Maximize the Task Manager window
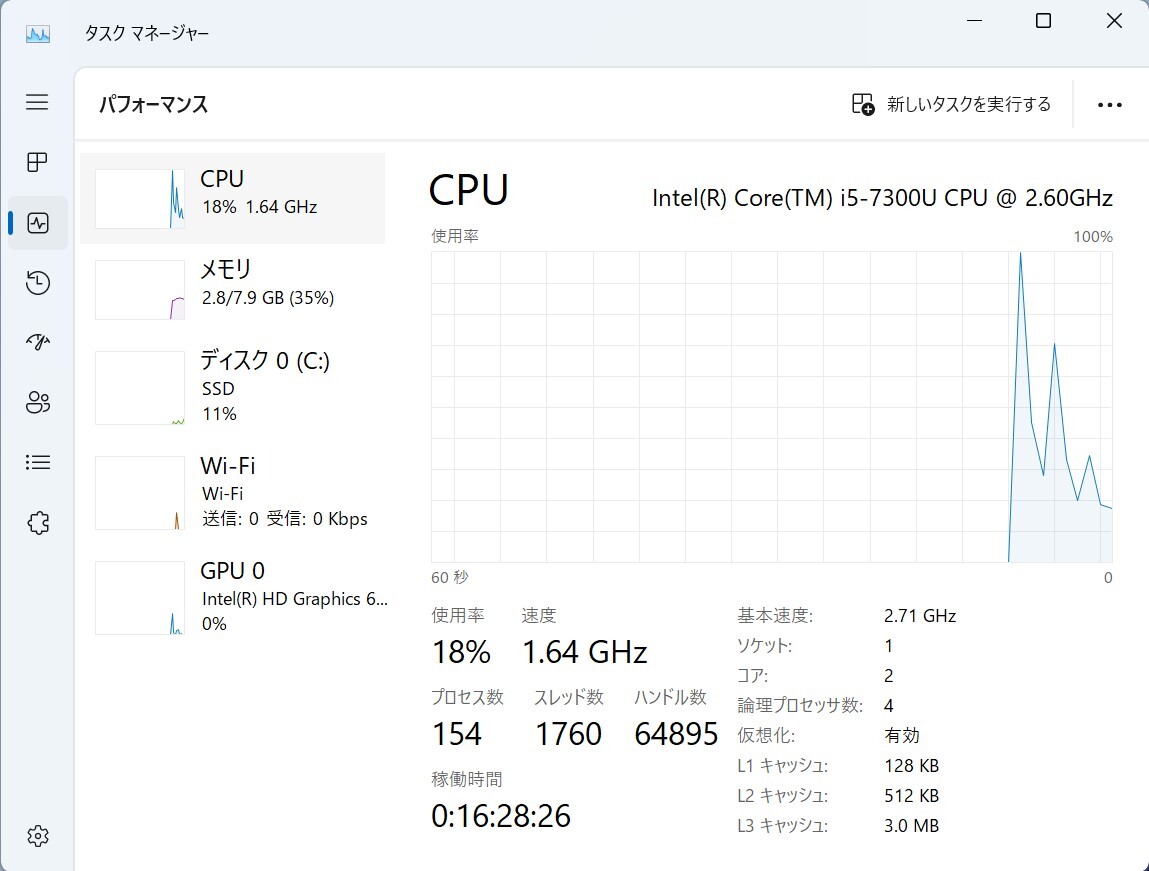This screenshot has height=871, width=1149. [x=1043, y=21]
